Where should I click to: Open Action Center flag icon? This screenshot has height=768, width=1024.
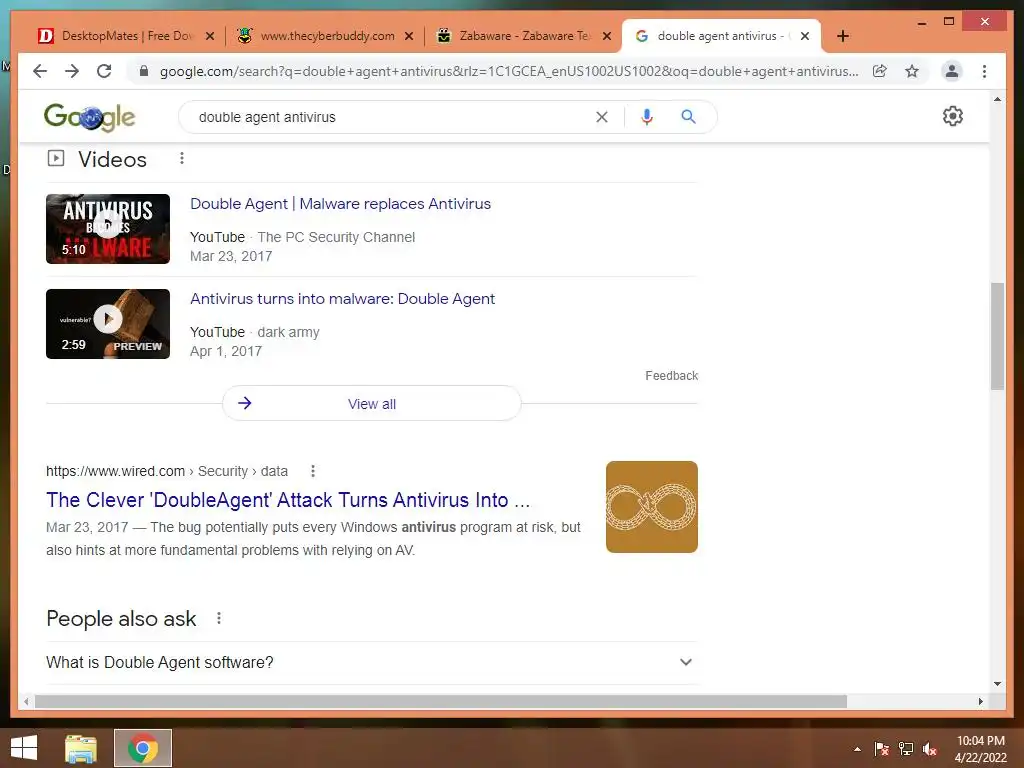pyautogui.click(x=882, y=749)
